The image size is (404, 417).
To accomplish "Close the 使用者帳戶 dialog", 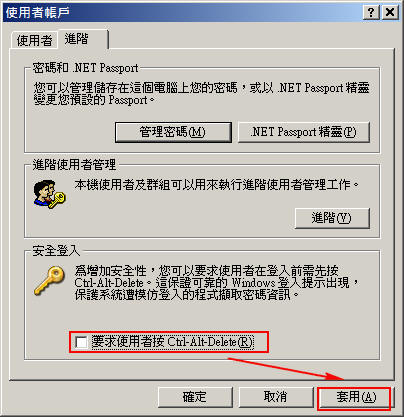I will 390,13.
